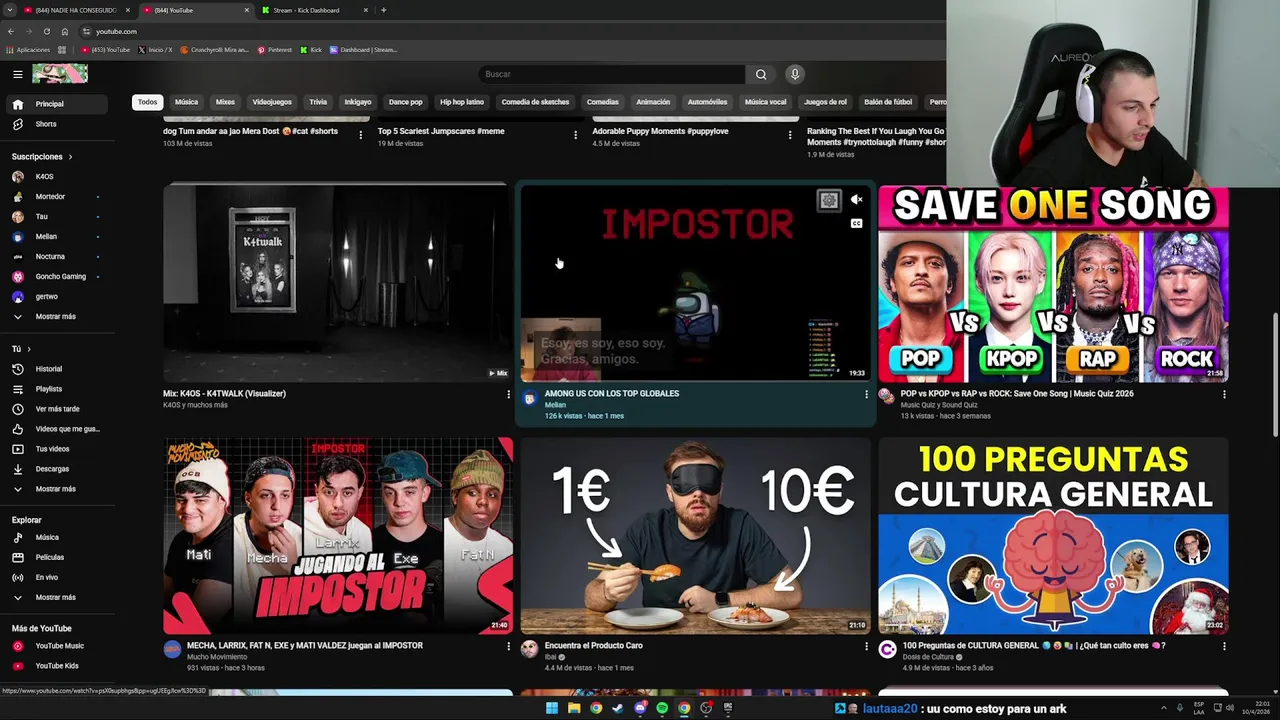Image resolution: width=1280 pixels, height=720 pixels.
Task: Open Steam from the taskbar
Action: tap(618, 708)
